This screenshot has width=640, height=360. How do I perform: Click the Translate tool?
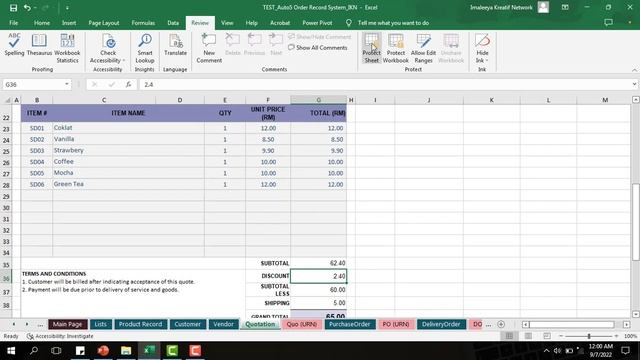tap(176, 45)
